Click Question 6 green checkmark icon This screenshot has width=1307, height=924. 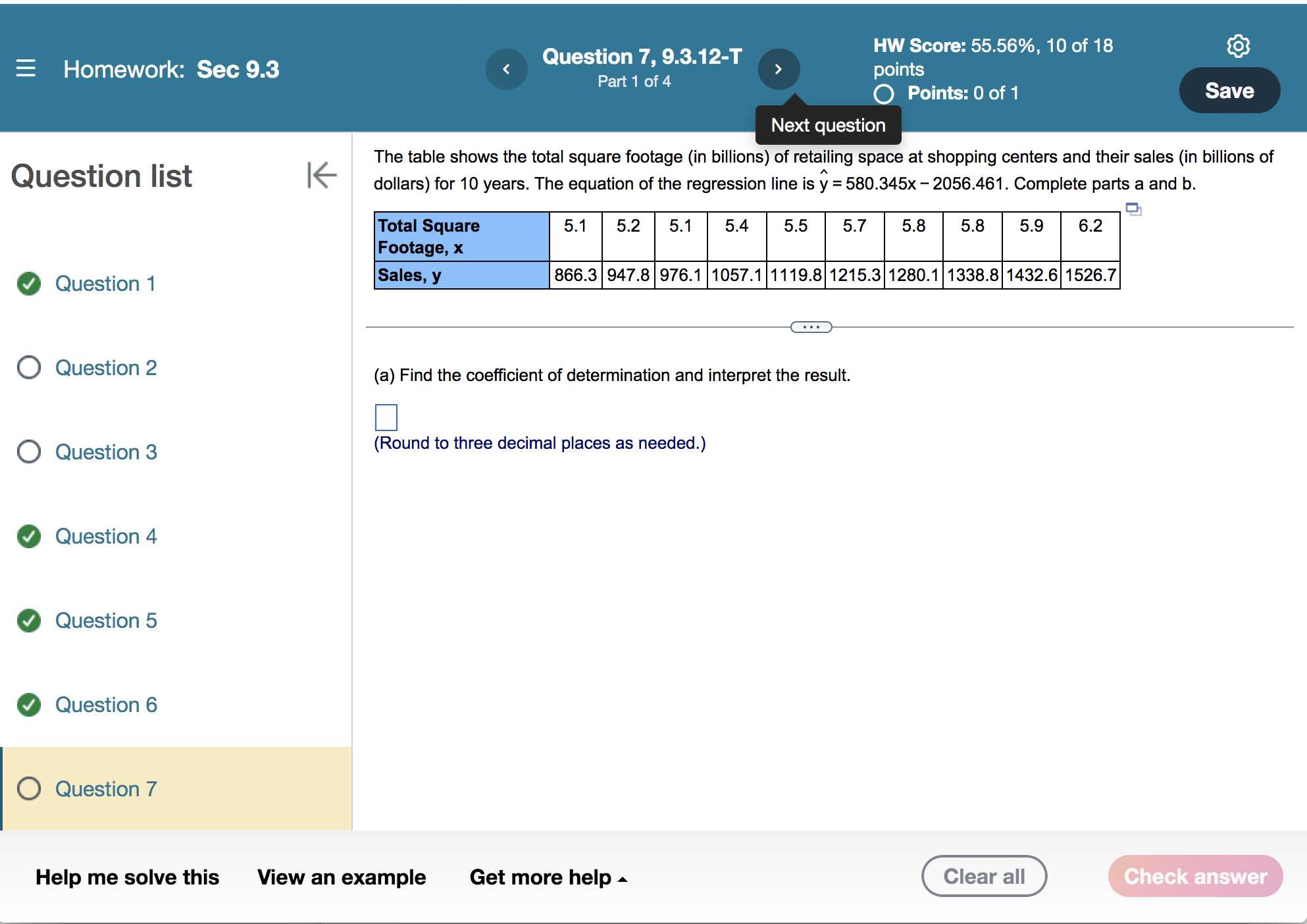point(29,705)
